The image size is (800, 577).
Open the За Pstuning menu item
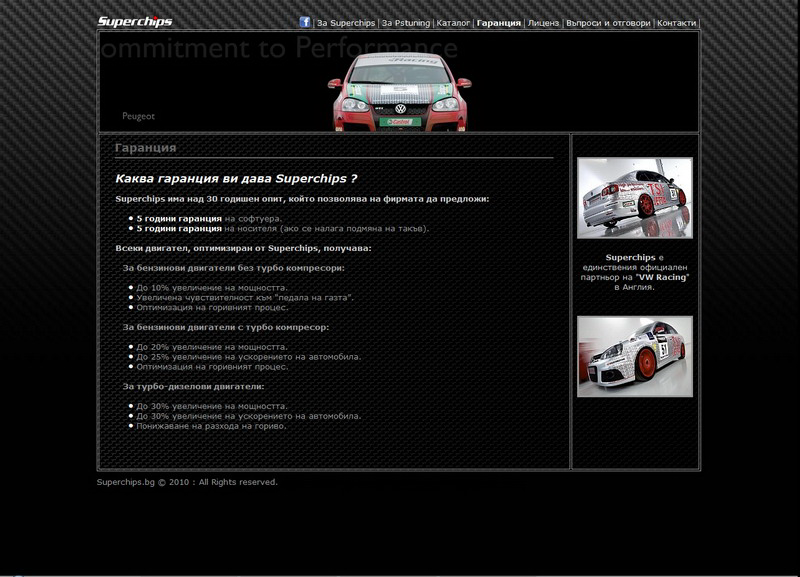406,23
